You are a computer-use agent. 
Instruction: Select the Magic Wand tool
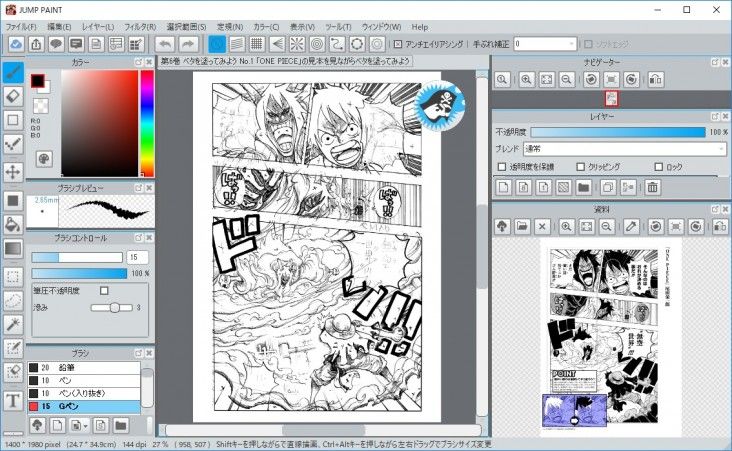(x=13, y=324)
